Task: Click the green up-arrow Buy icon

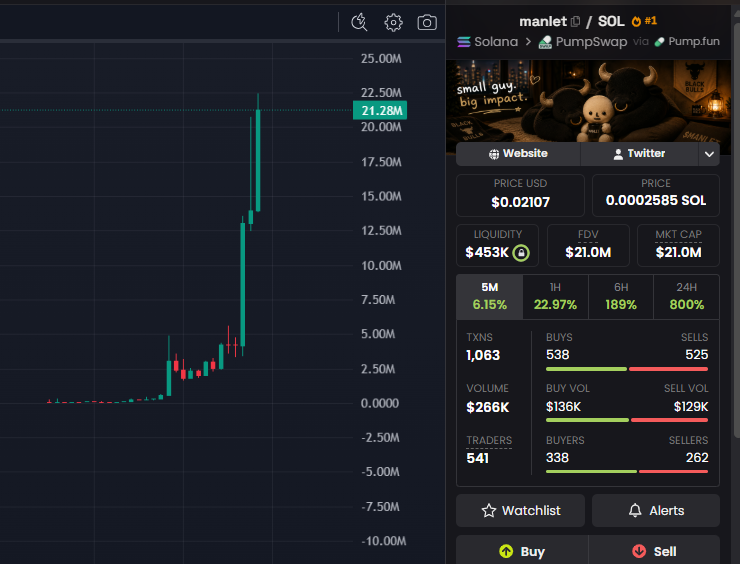Action: pyautogui.click(x=506, y=551)
